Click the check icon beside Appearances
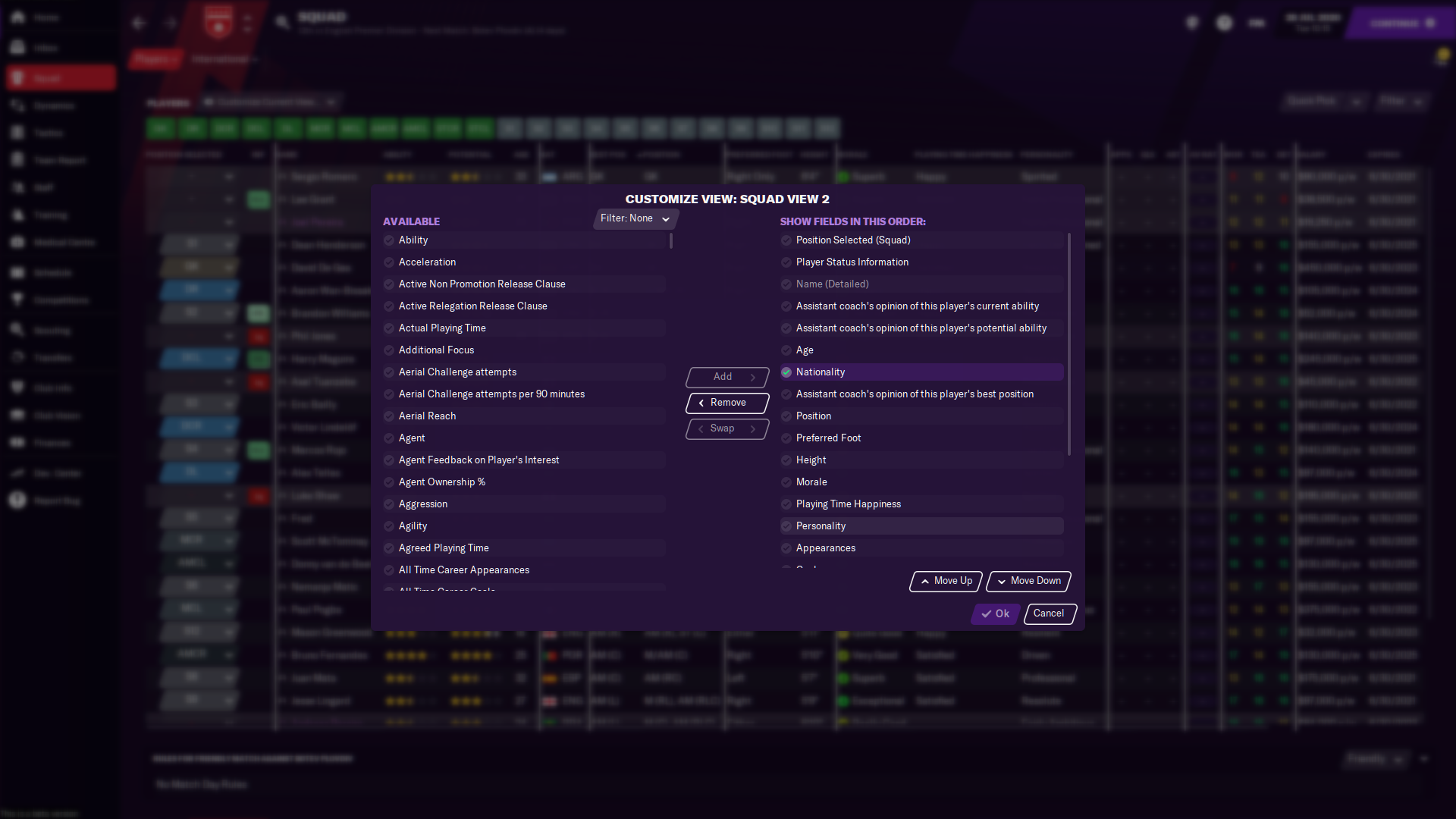 point(786,548)
